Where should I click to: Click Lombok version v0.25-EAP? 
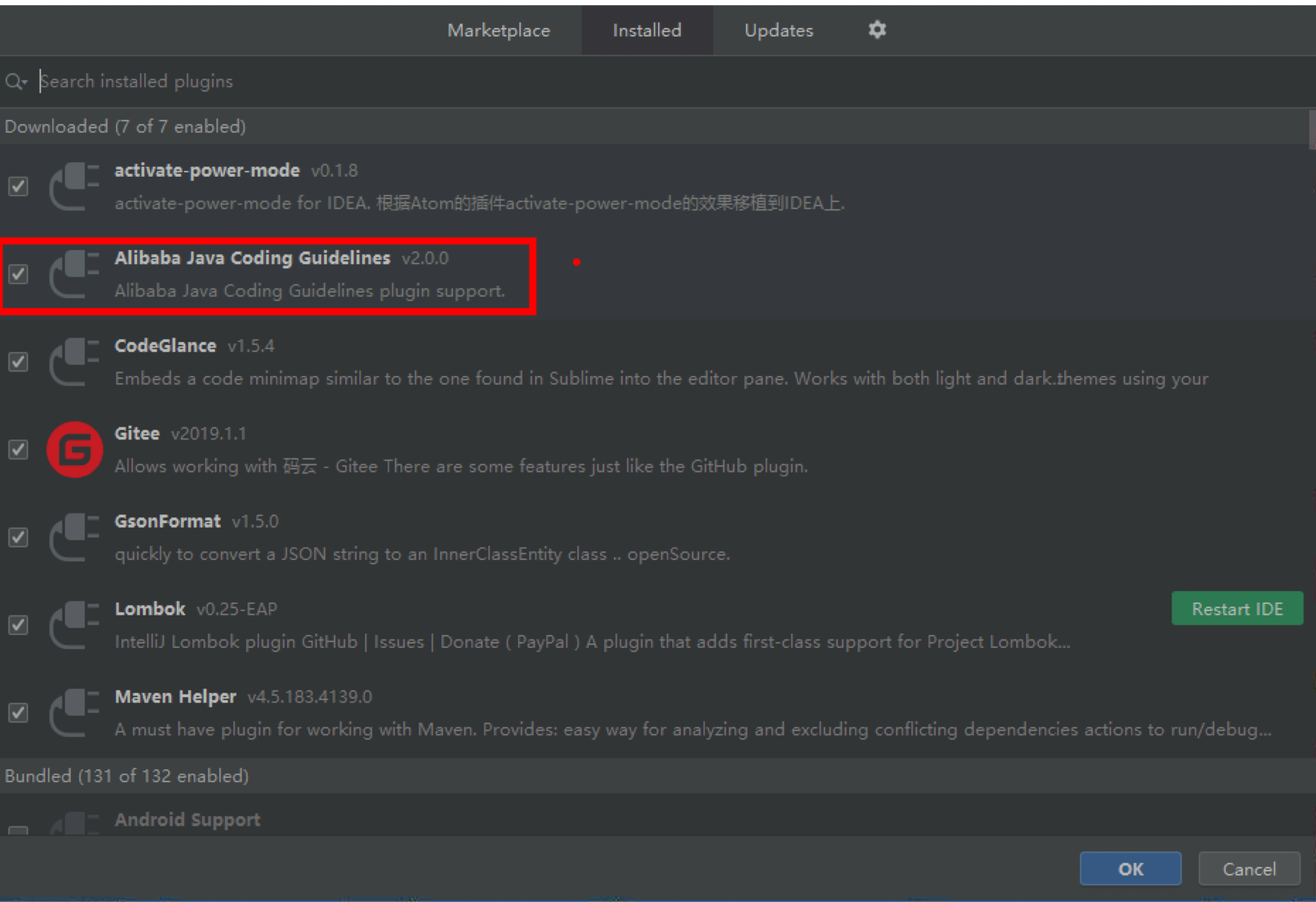pyautogui.click(x=237, y=609)
